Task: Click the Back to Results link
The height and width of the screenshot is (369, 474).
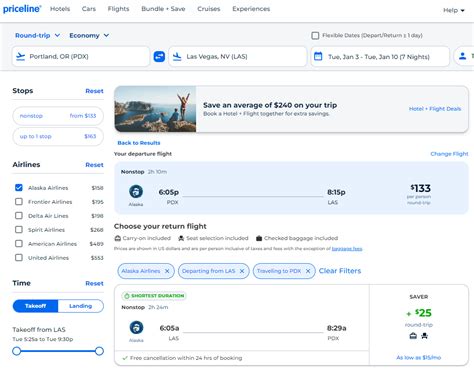Action: 139,143
